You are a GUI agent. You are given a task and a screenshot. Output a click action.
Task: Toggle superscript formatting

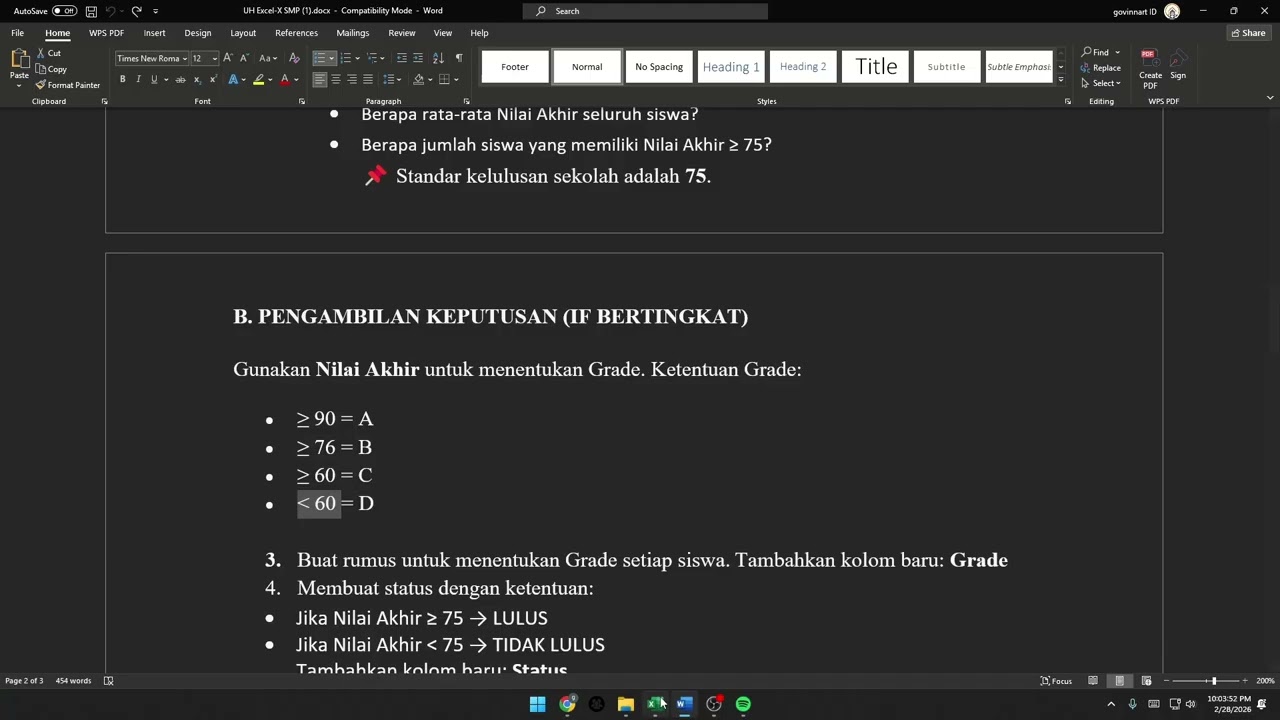(212, 79)
